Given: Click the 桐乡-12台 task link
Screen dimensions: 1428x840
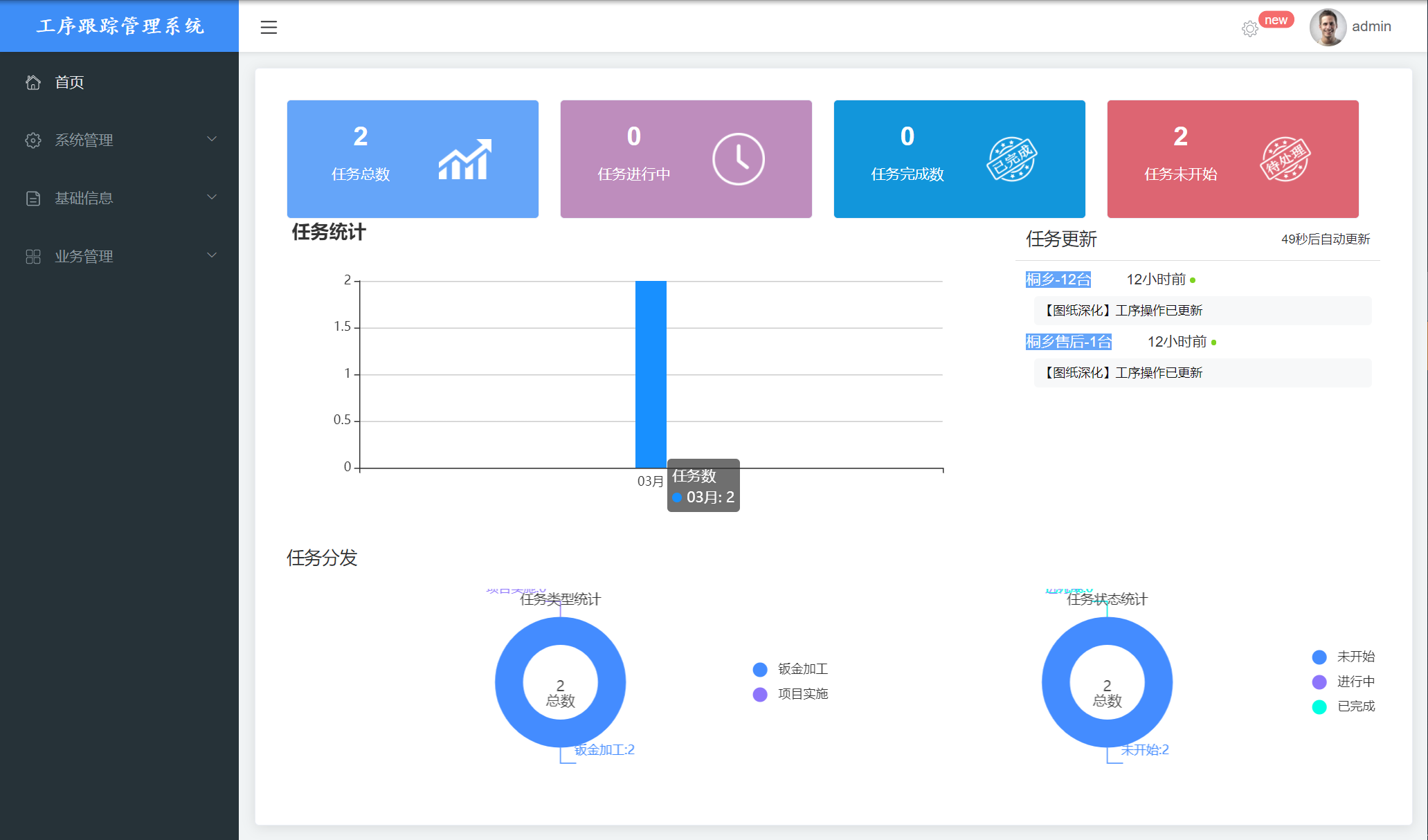Looking at the screenshot, I should [1058, 280].
